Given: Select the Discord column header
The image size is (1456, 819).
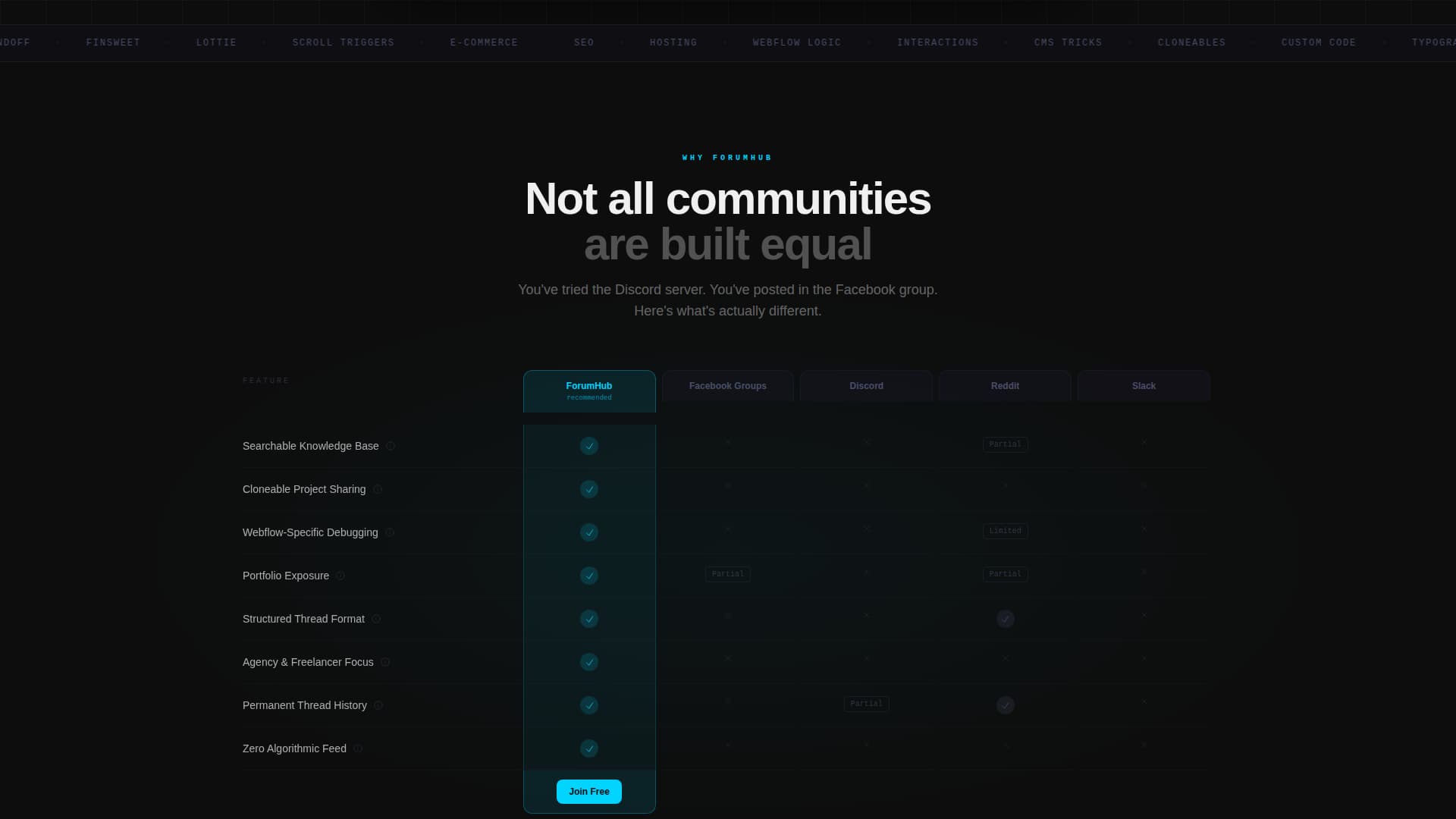Looking at the screenshot, I should click(x=867, y=386).
